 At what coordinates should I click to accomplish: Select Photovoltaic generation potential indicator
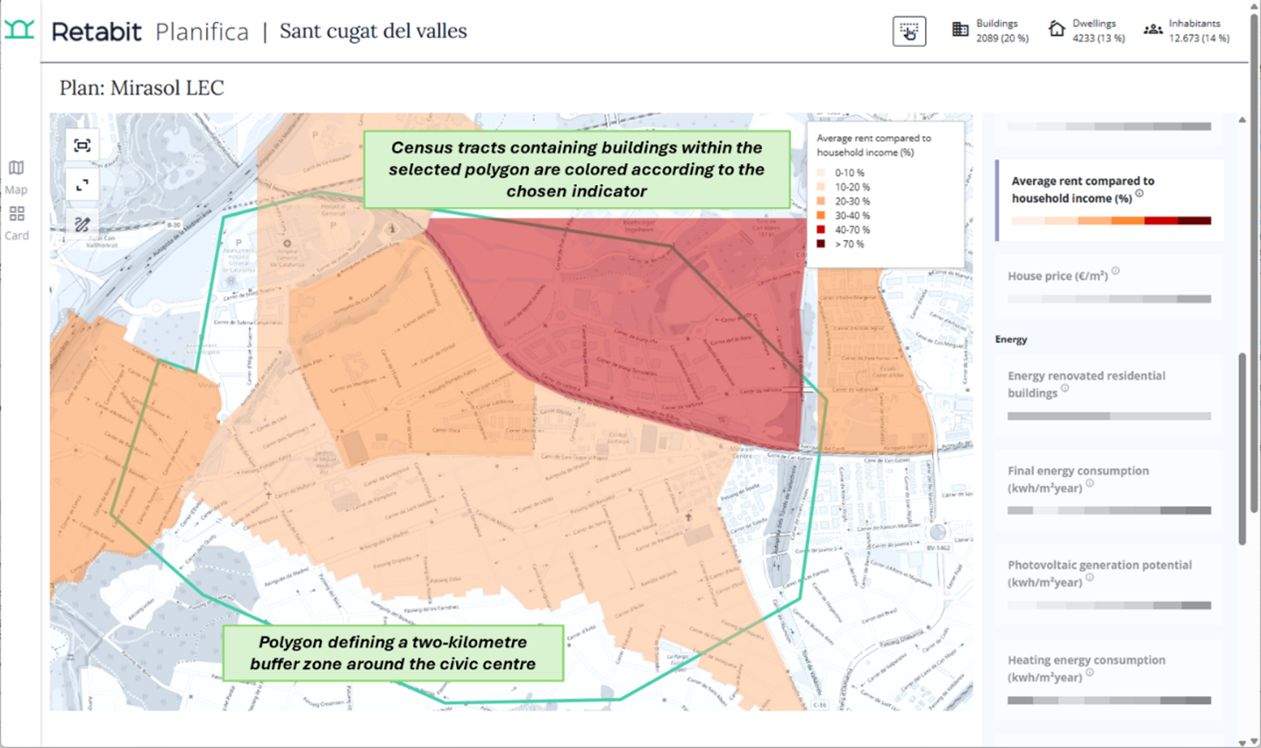pos(1108,583)
